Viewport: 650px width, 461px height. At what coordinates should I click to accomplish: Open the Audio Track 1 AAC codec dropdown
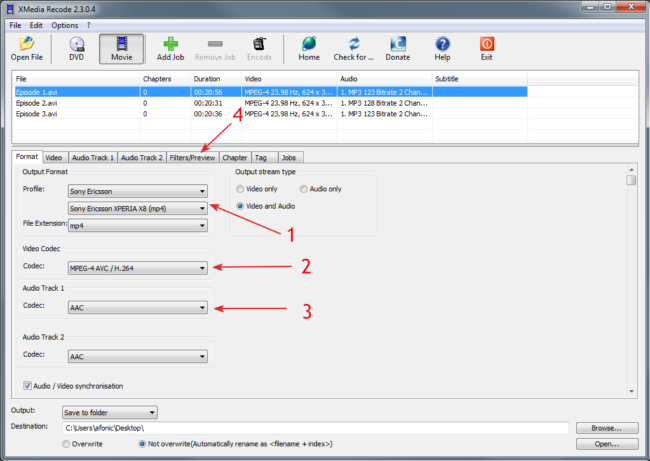(x=138, y=308)
